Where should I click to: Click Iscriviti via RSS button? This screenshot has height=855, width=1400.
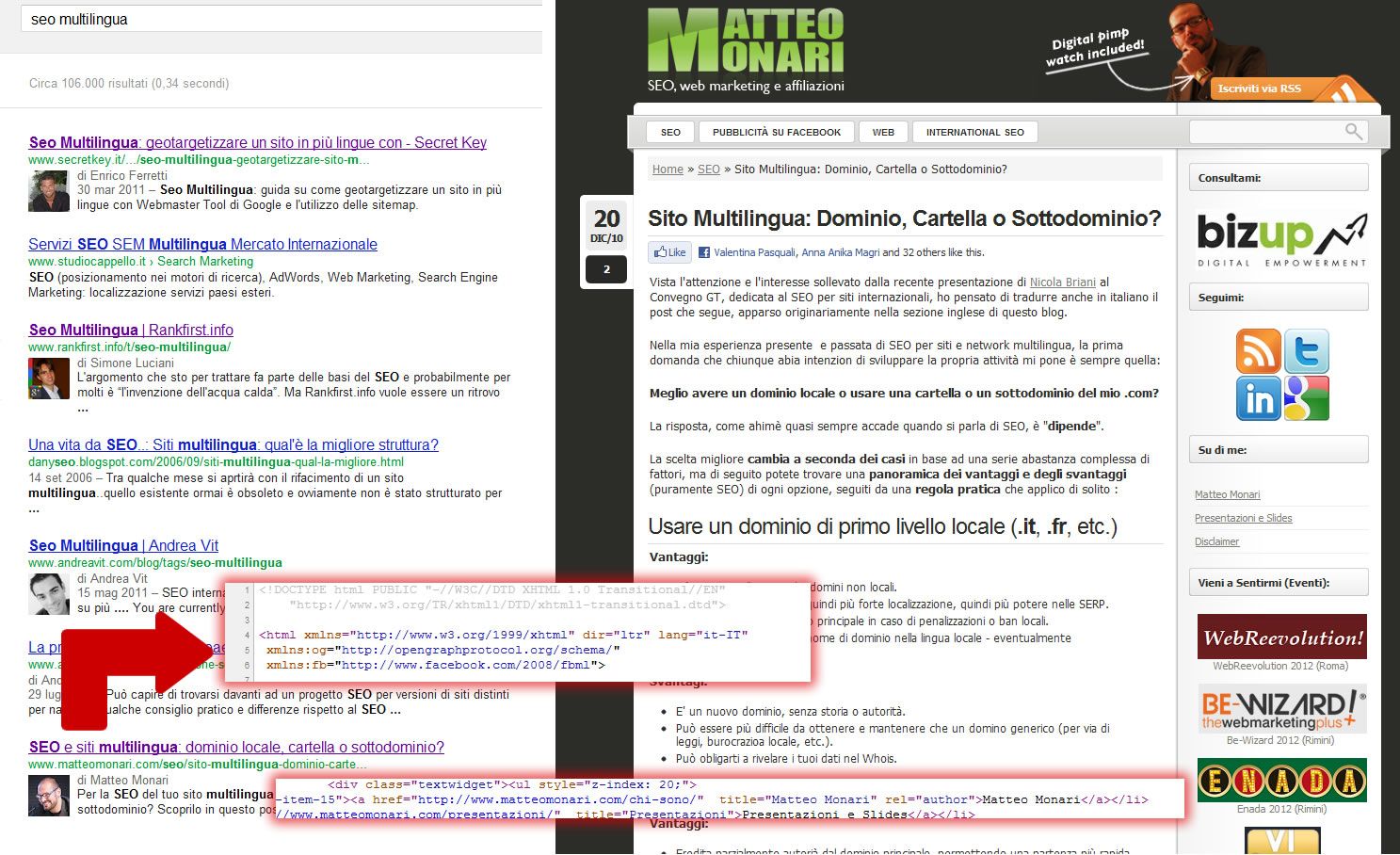(1259, 89)
